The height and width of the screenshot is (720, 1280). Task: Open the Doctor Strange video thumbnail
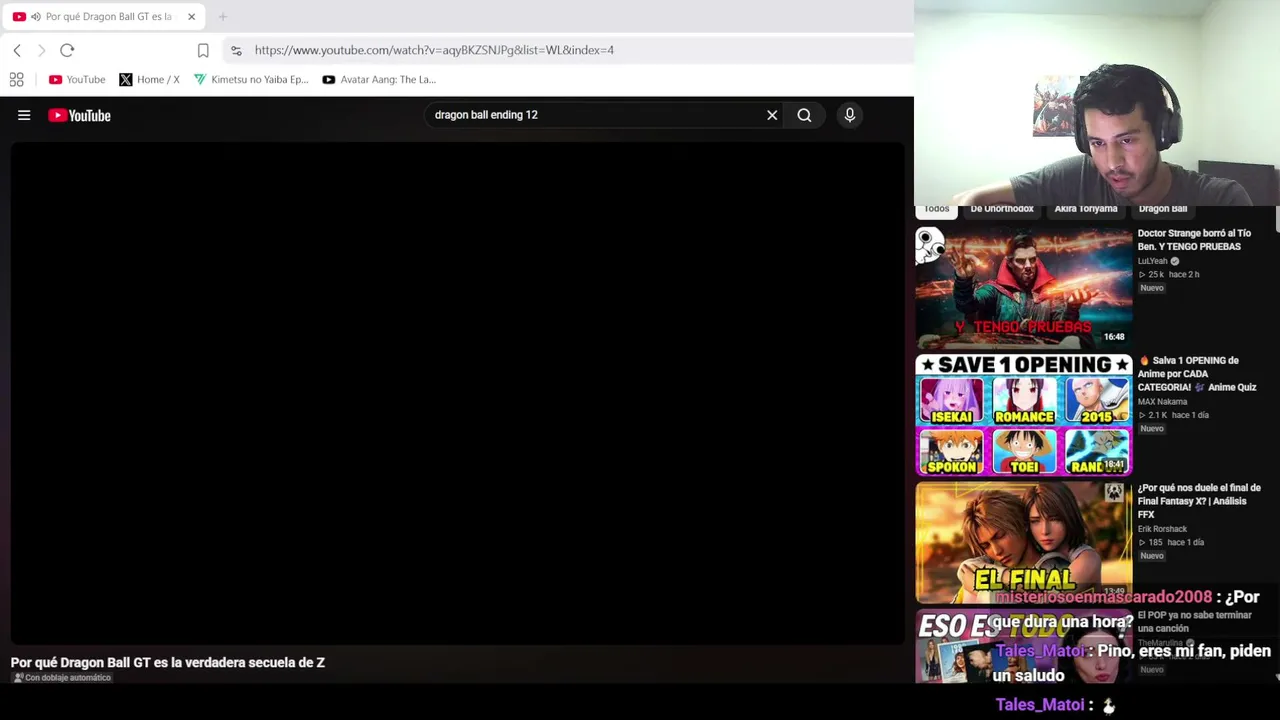1024,288
